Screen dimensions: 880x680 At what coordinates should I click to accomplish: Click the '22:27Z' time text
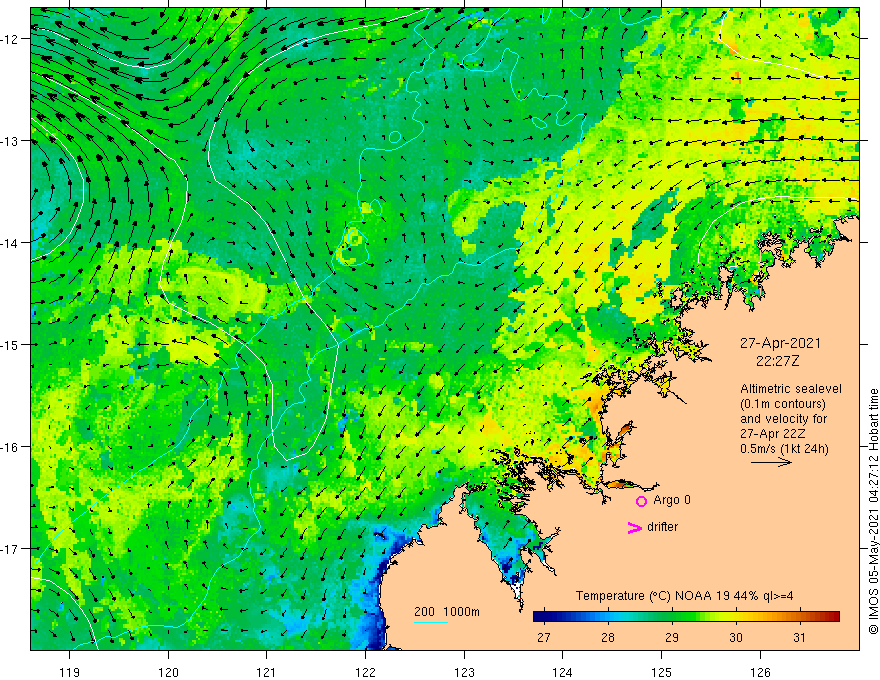777,361
